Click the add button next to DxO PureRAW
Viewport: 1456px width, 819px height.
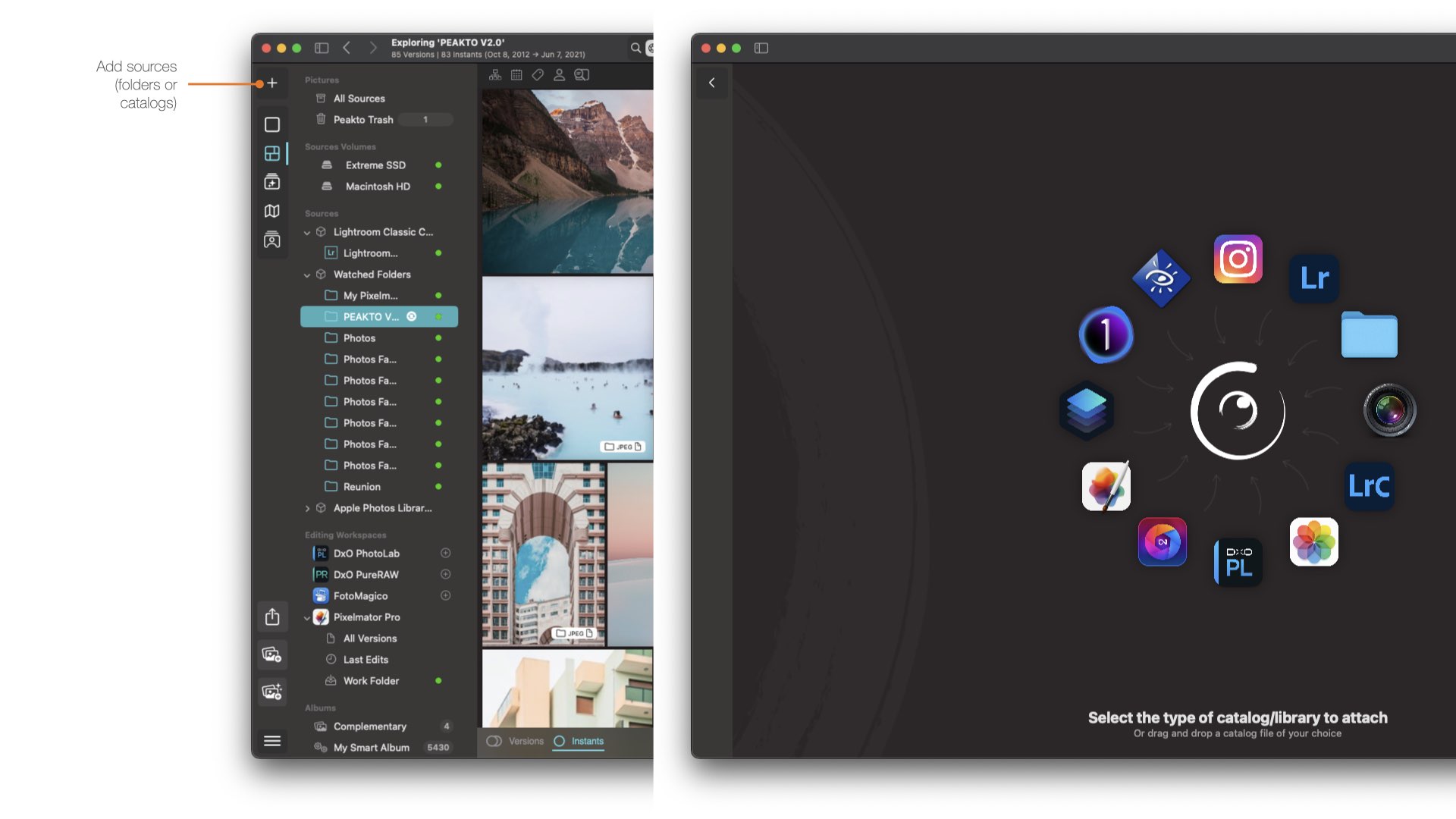446,574
